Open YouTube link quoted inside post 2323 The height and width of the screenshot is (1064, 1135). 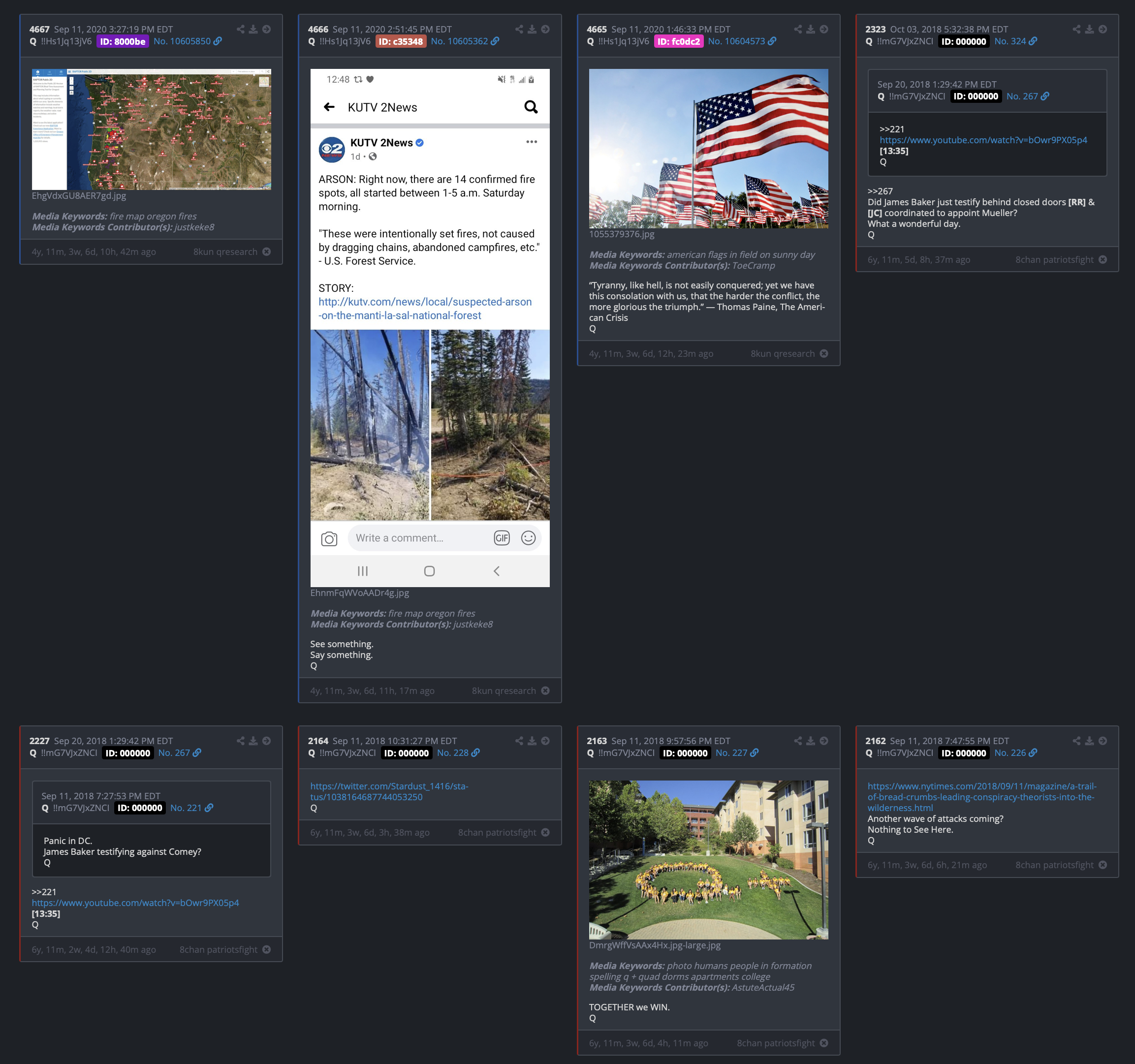tap(983, 140)
